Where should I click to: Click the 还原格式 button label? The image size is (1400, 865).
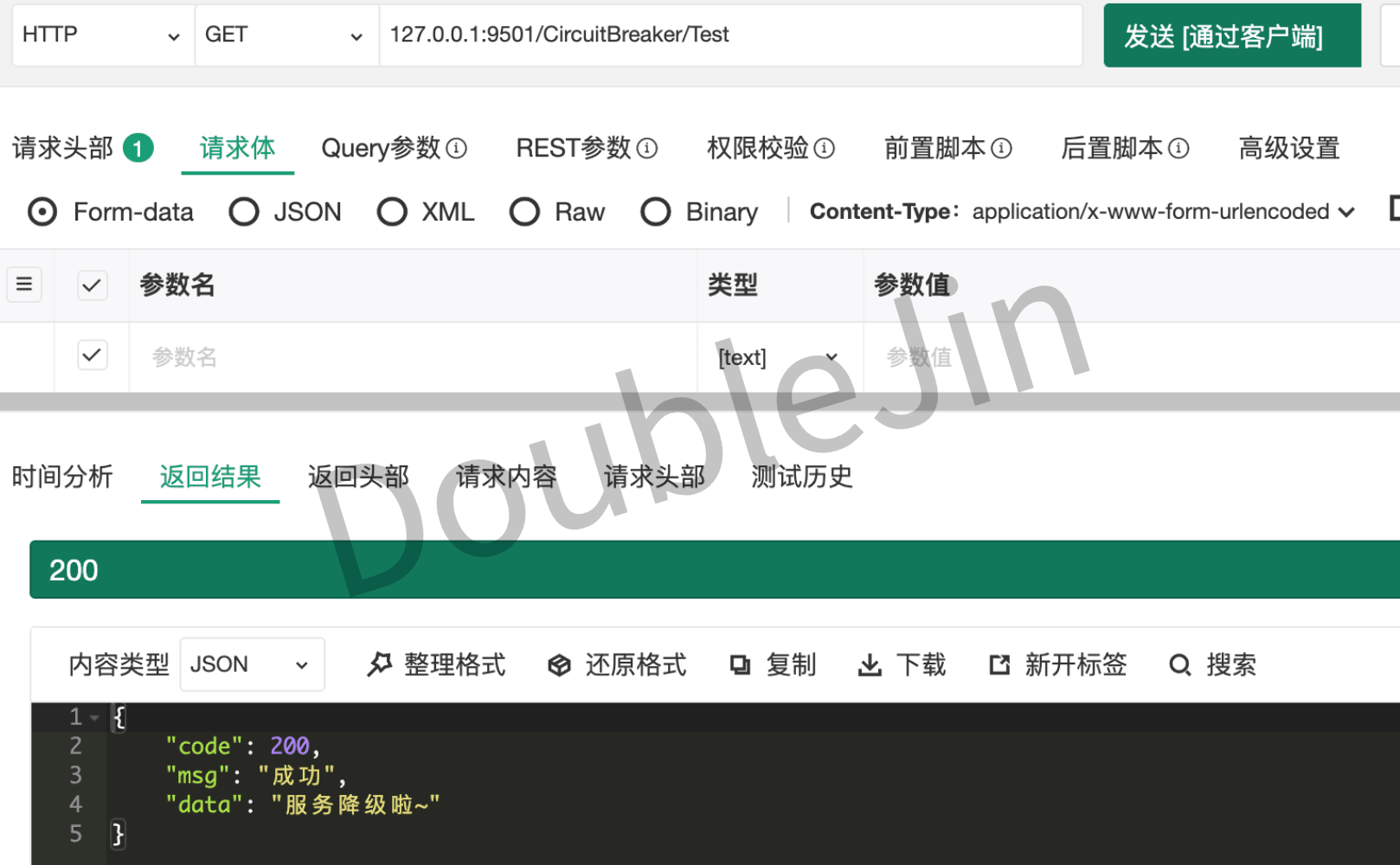(x=636, y=664)
